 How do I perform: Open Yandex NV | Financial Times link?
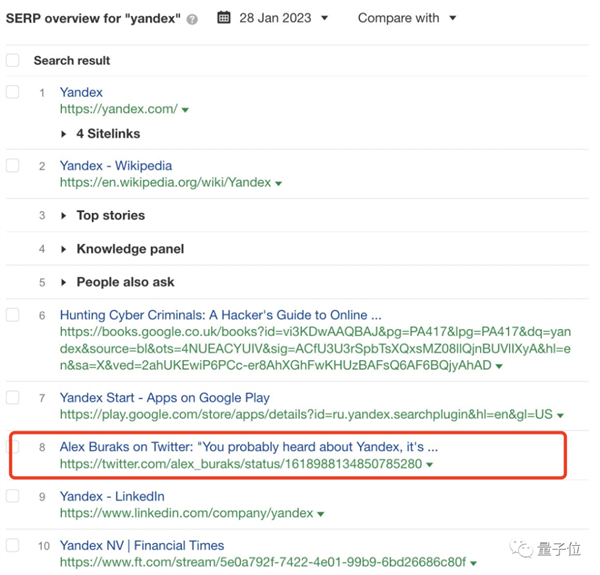coord(142,546)
